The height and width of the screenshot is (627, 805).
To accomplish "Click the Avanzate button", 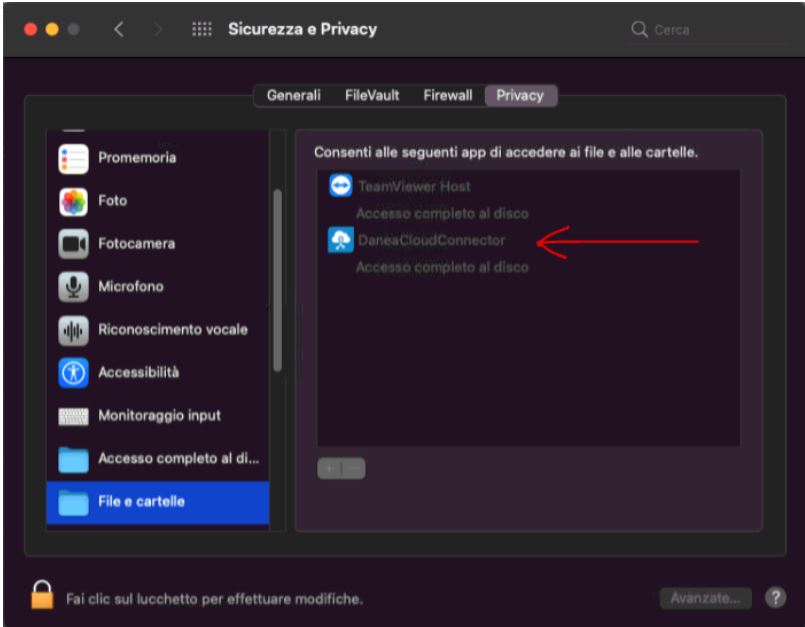I will 705,598.
